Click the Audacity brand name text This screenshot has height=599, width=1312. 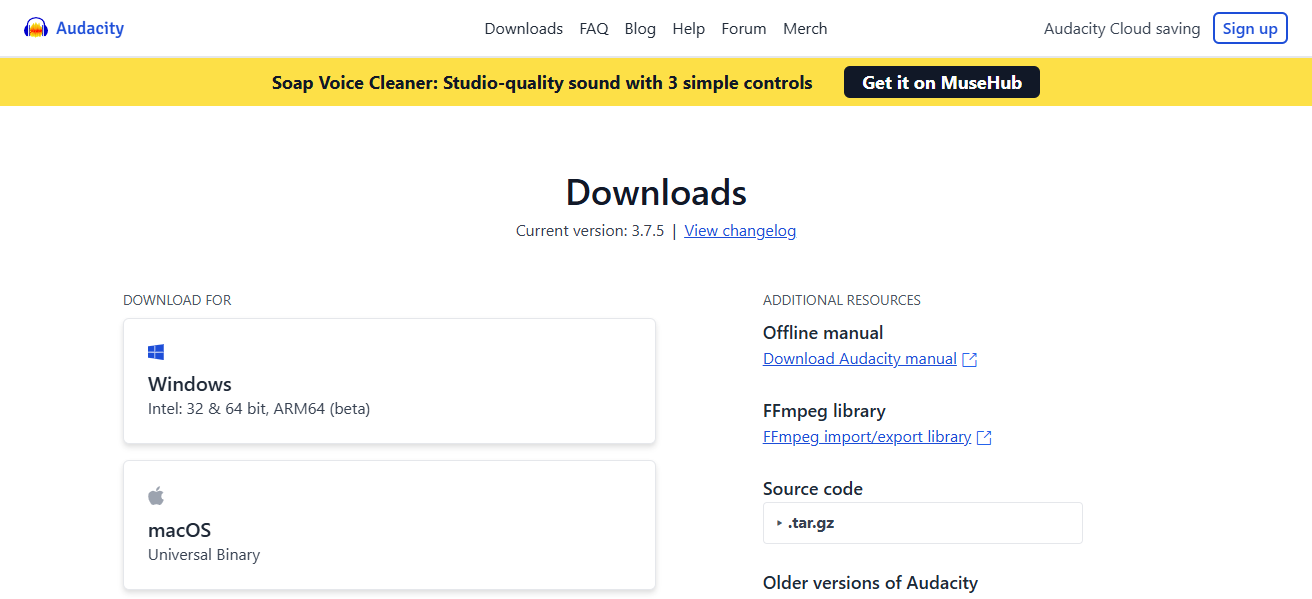(90, 28)
